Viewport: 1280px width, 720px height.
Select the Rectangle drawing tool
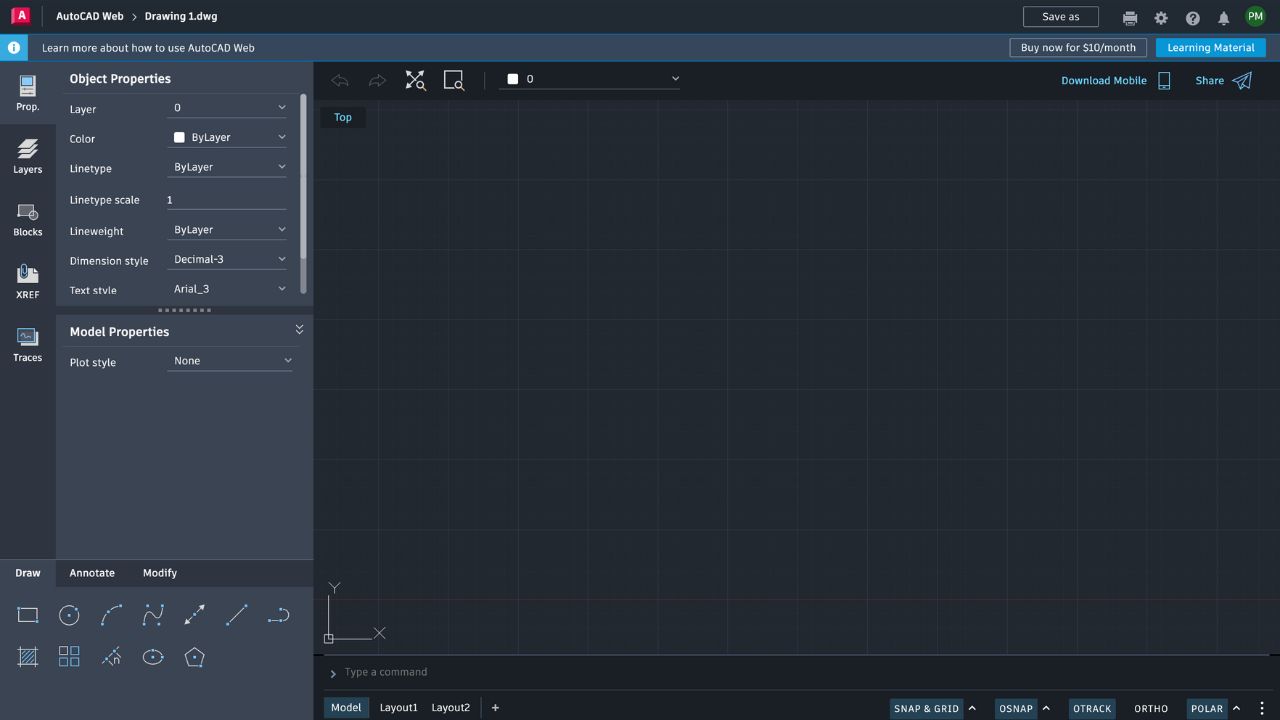pyautogui.click(x=27, y=614)
